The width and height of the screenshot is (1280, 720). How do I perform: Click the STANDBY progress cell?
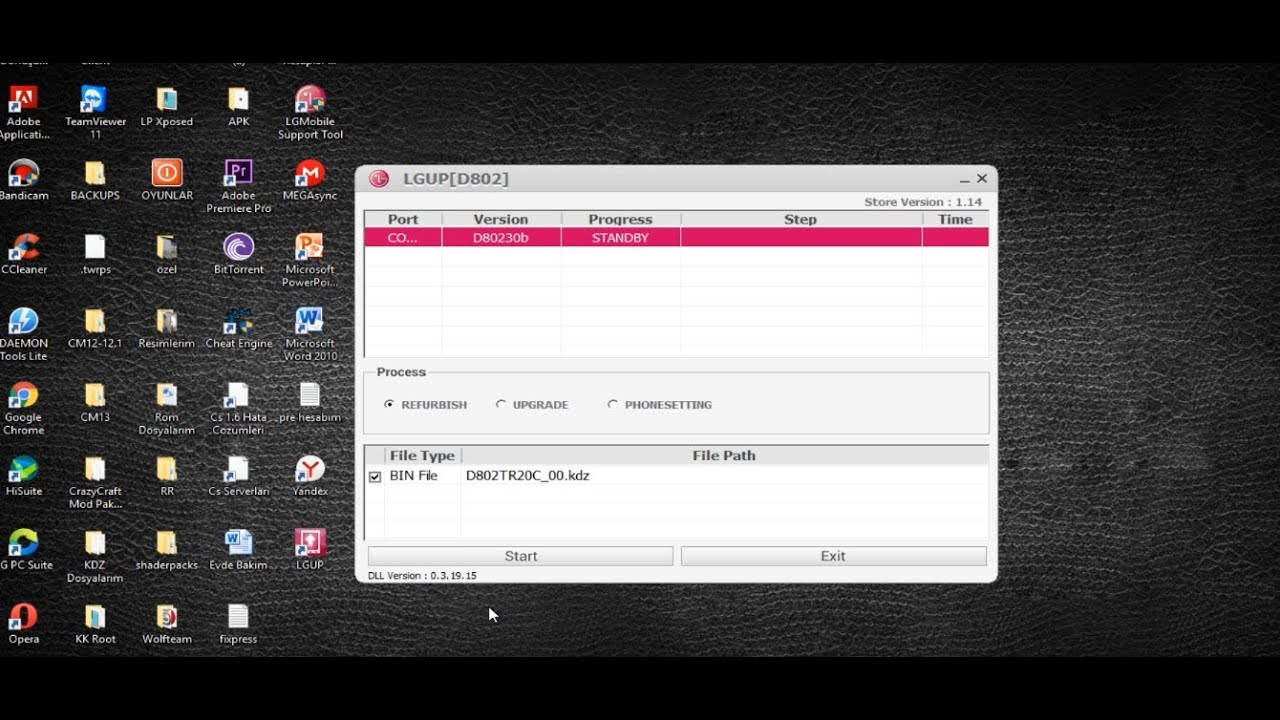[x=620, y=238]
